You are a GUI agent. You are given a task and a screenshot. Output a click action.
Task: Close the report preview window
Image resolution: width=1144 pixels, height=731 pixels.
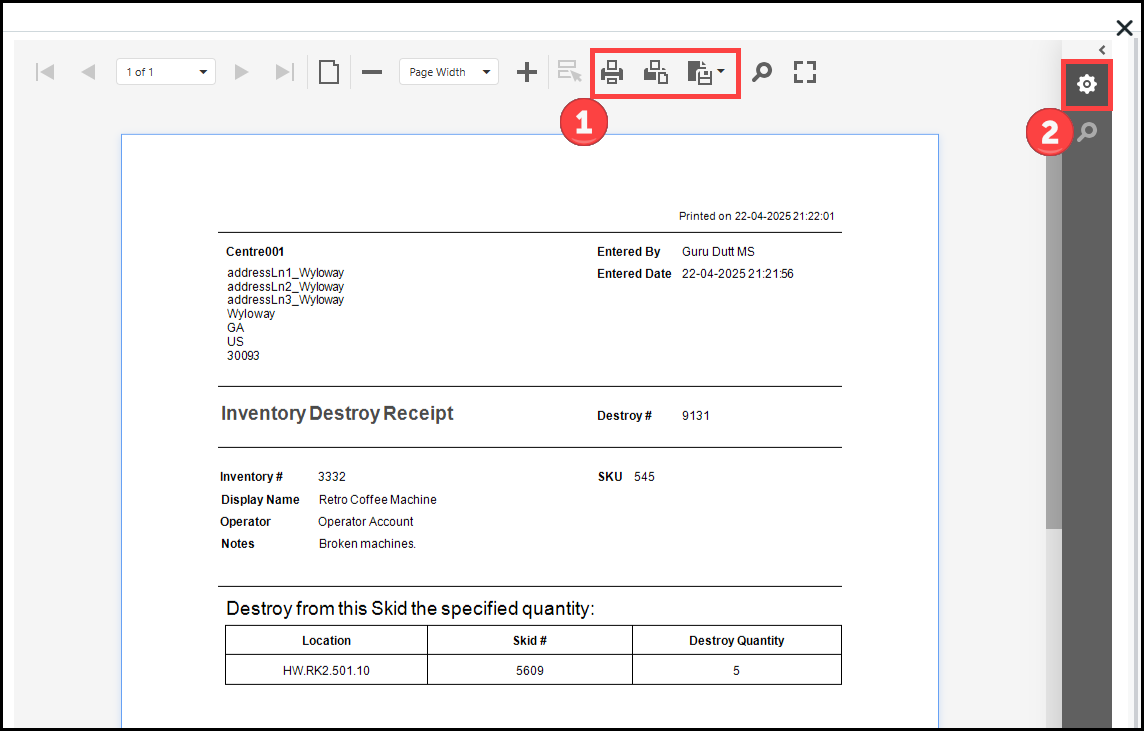[x=1124, y=29]
